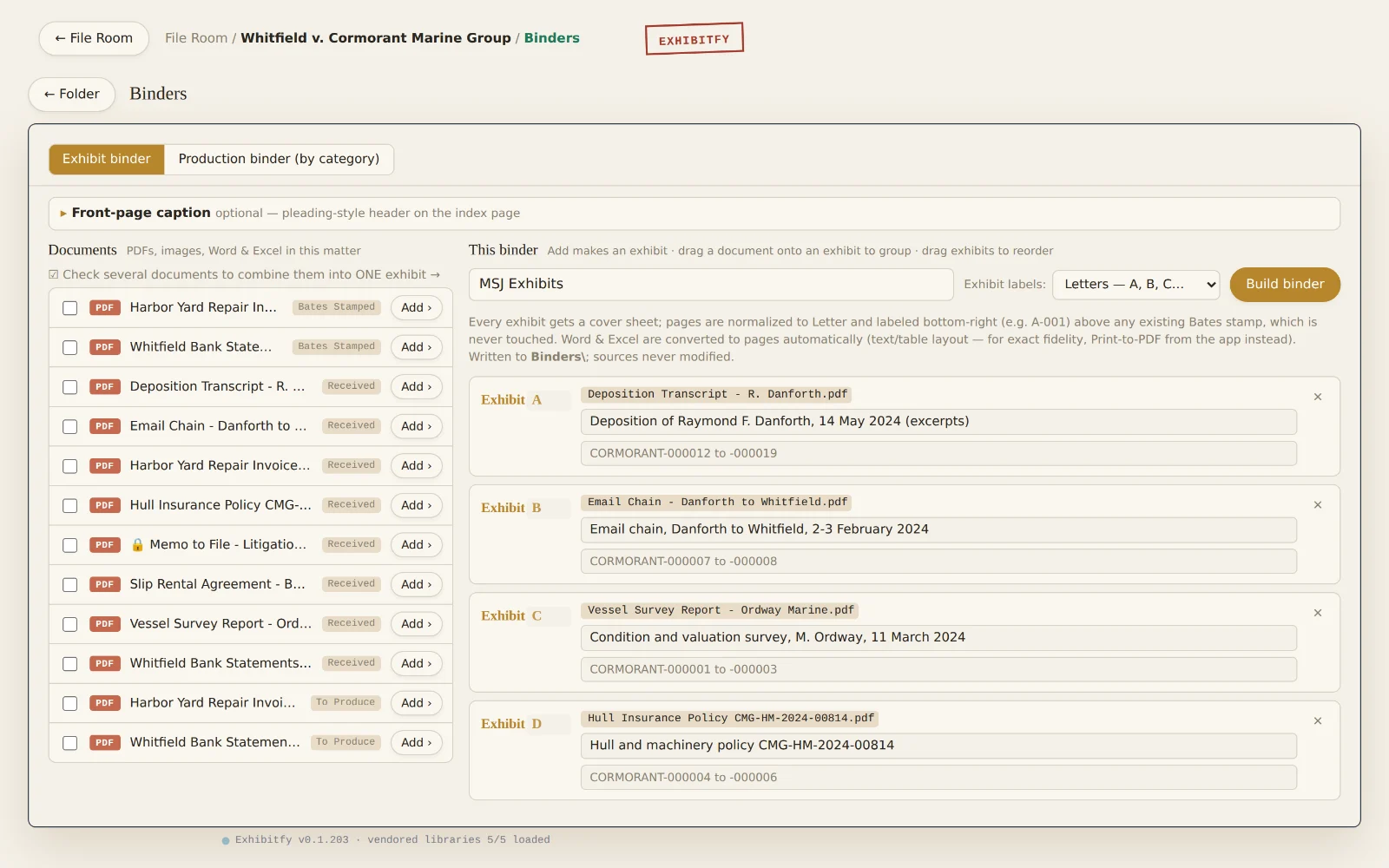Edit Exhibit C Bates range field
Image resolution: width=1389 pixels, height=868 pixels.
click(938, 669)
